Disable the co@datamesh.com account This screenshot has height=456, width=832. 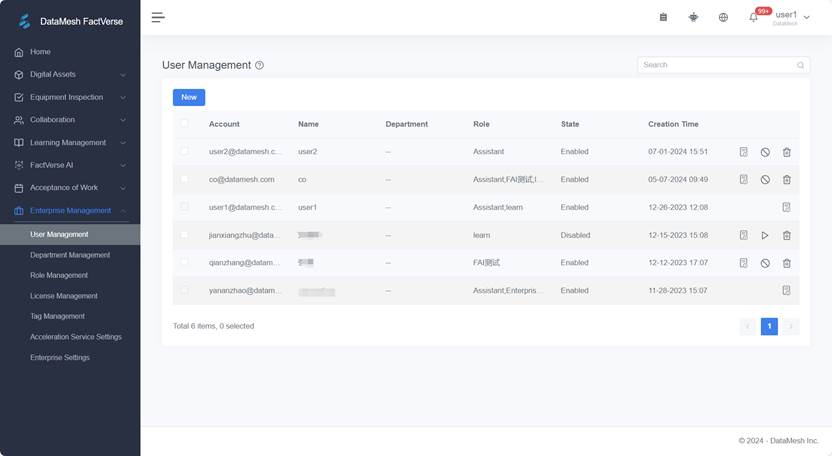[765, 180]
